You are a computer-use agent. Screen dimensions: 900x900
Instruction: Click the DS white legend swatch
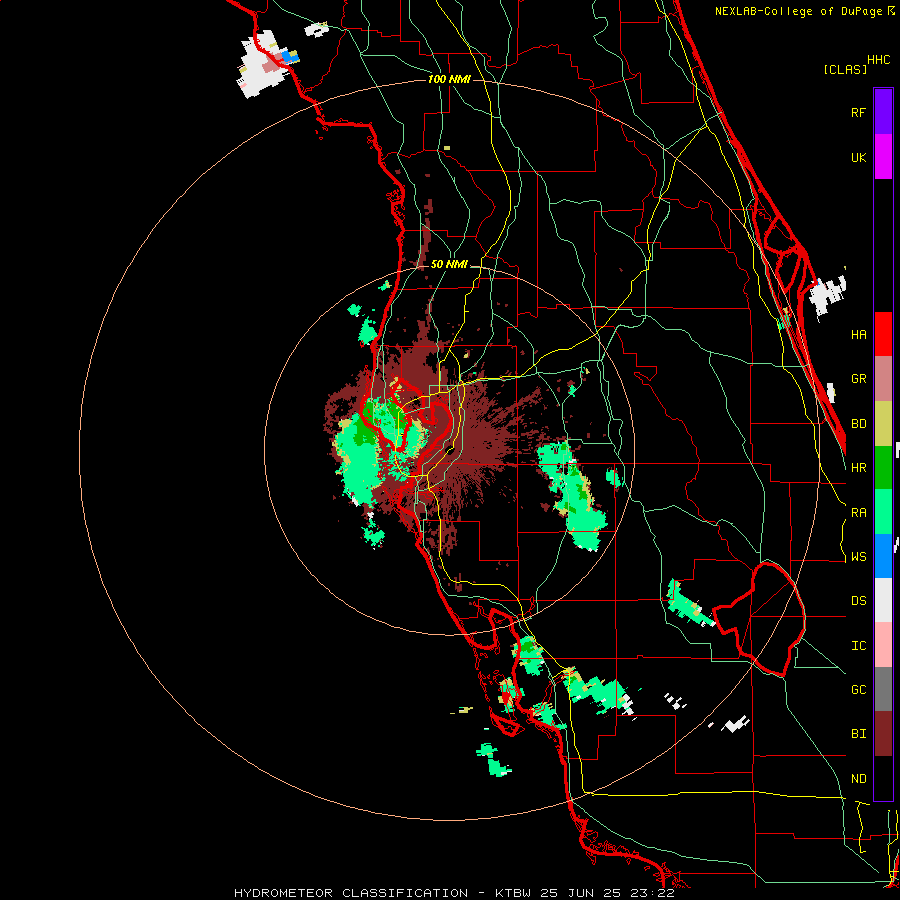coord(883,600)
